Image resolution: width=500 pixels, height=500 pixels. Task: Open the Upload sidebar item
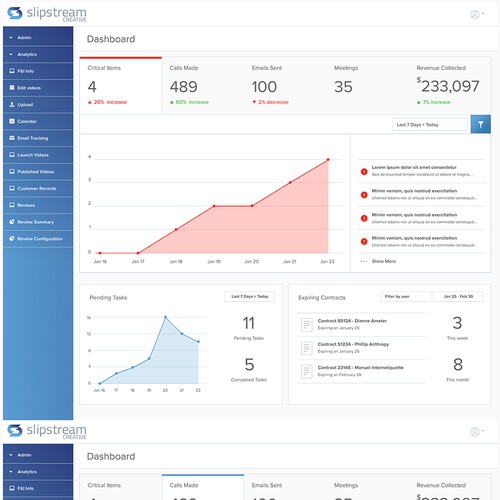tap(38, 105)
